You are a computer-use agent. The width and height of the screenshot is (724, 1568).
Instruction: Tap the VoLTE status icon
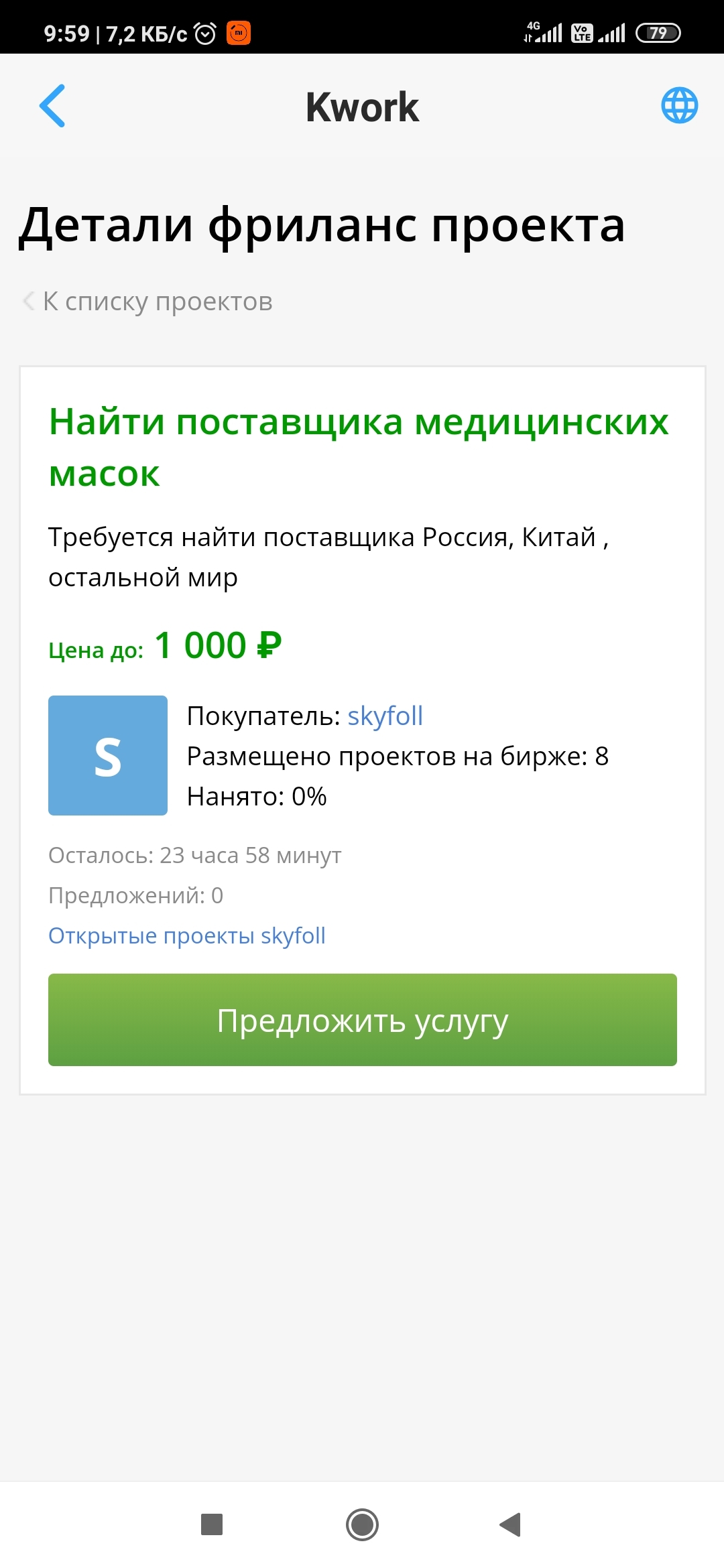point(581,33)
